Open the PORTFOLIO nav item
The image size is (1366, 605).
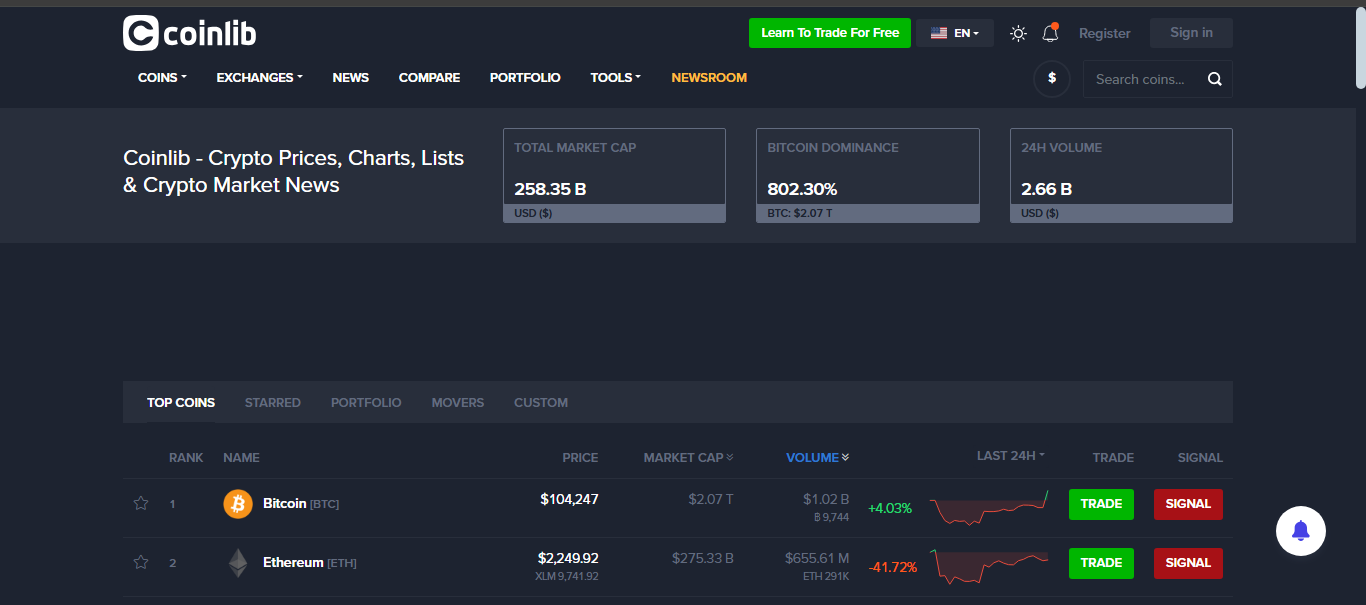tap(525, 77)
